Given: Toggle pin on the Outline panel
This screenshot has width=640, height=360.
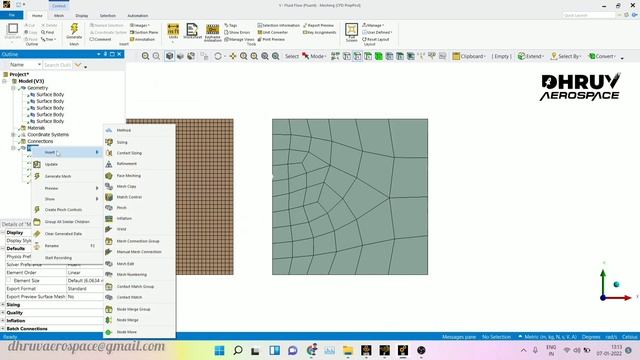Looking at the screenshot, I should click(105, 54).
